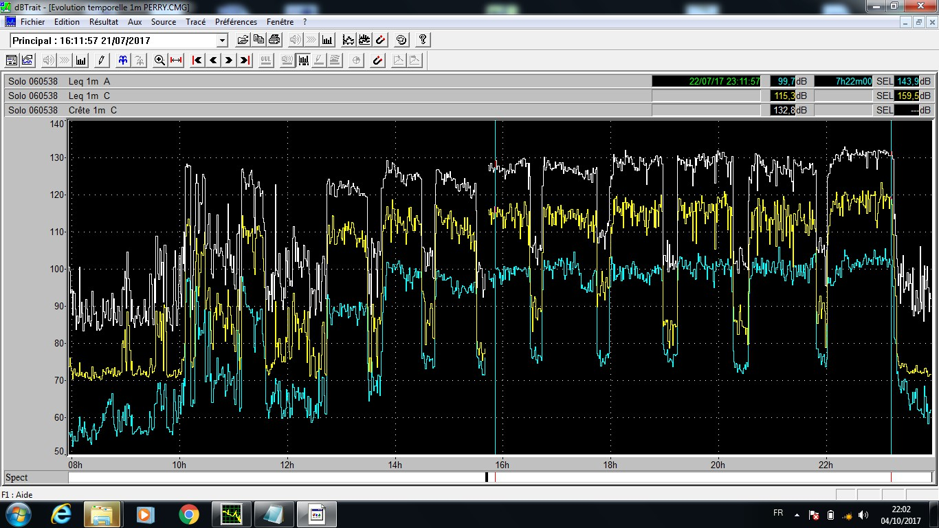Open the Windows Start menu
This screenshot has width=939, height=528.
click(x=19, y=515)
